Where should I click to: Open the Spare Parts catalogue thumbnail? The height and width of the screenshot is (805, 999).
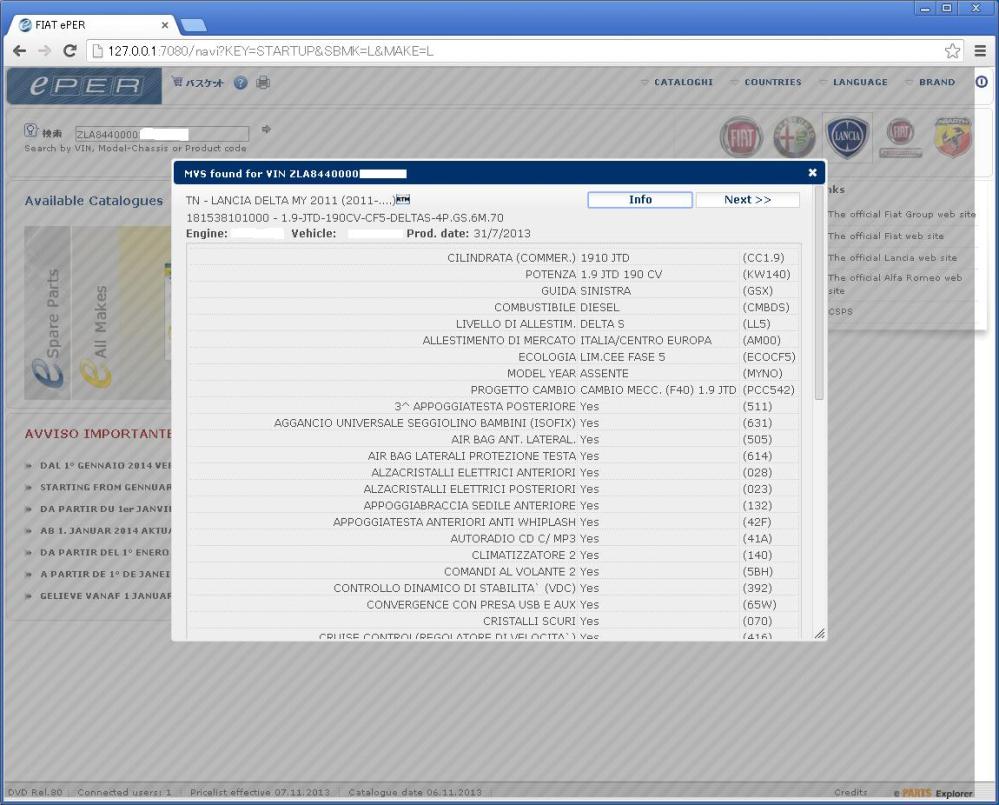(48, 313)
